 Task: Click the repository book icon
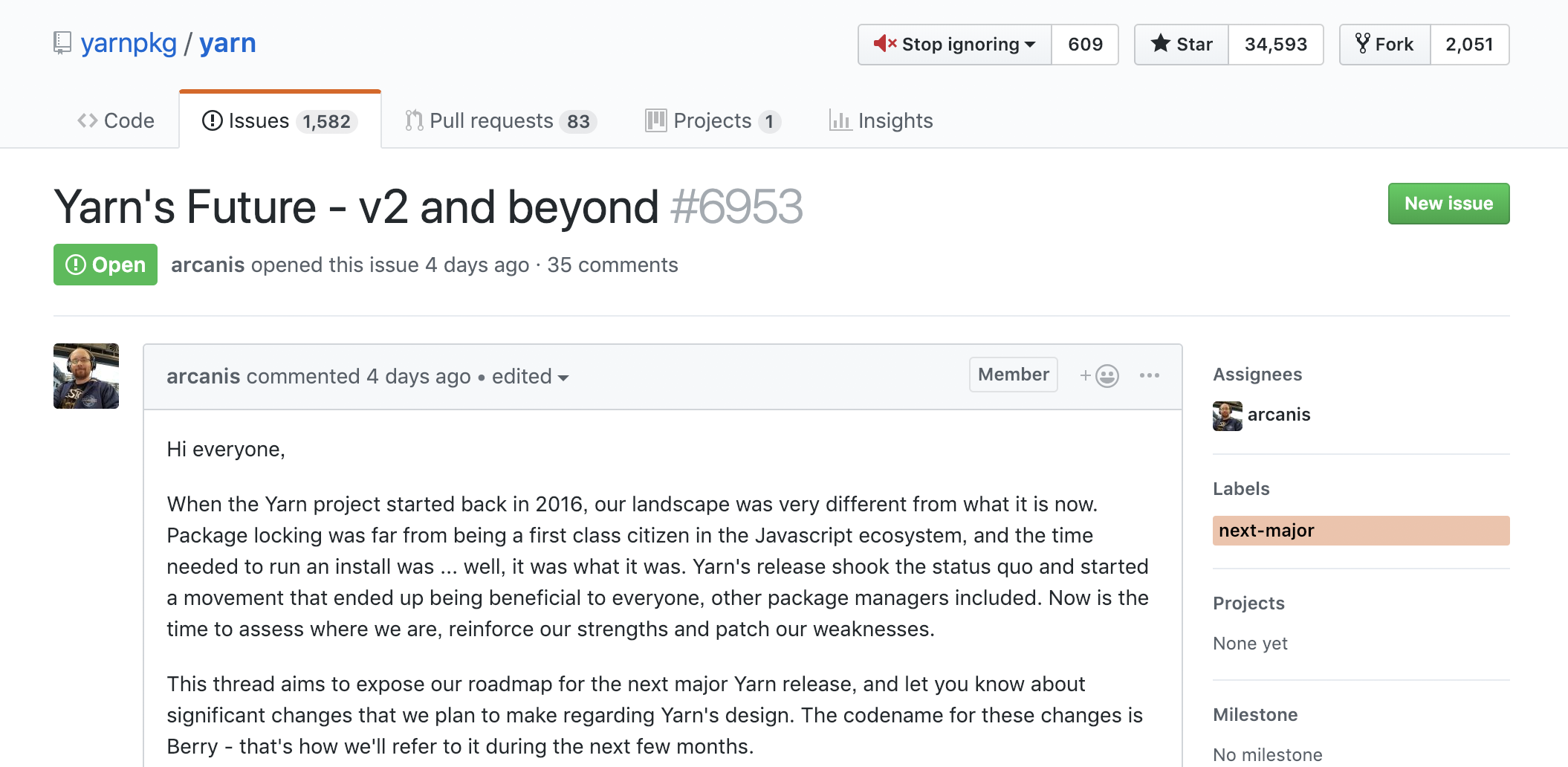(62, 43)
